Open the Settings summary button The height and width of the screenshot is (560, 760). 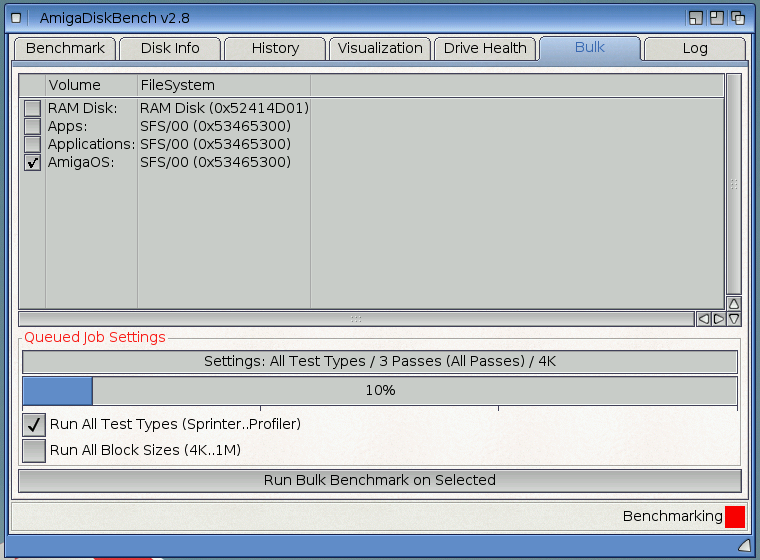380,361
